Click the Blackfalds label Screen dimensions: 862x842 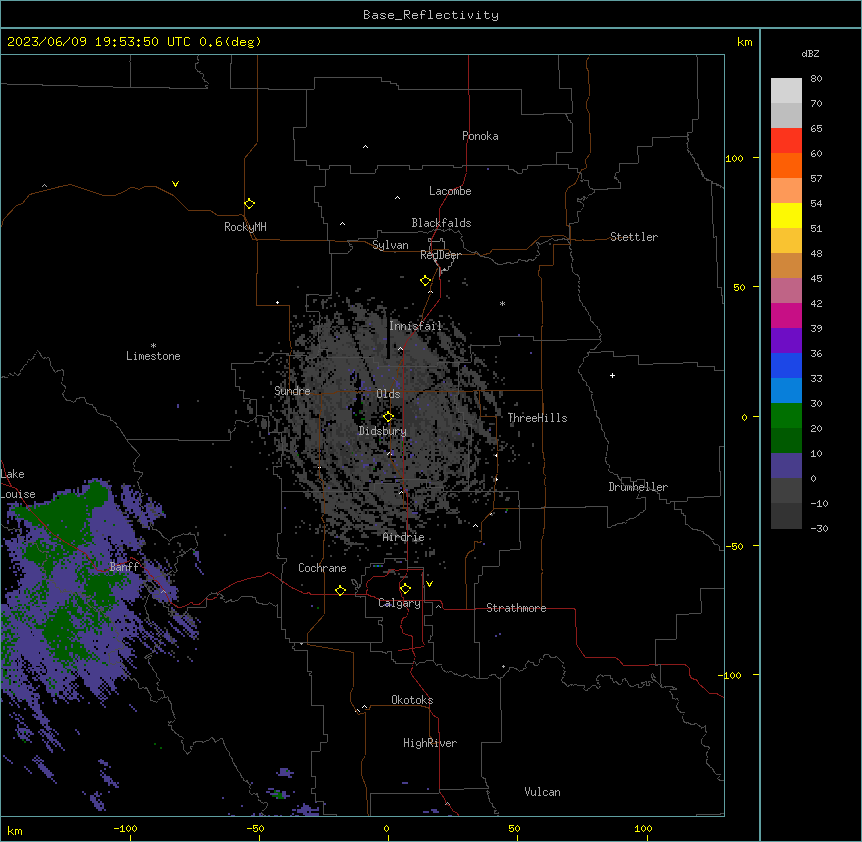tap(441, 223)
